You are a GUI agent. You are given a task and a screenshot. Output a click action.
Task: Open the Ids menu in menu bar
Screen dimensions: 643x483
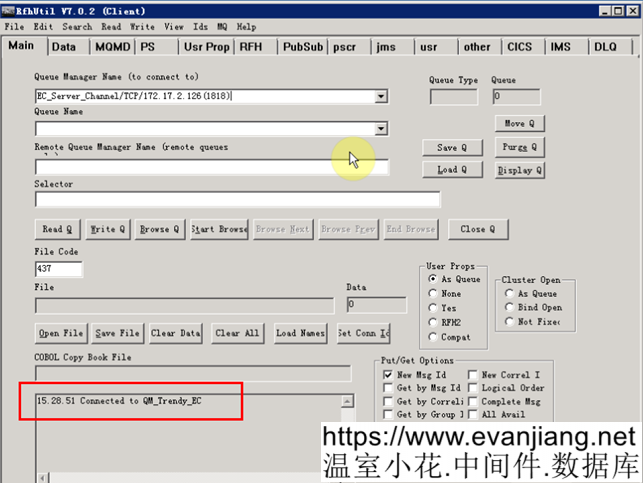pos(201,27)
